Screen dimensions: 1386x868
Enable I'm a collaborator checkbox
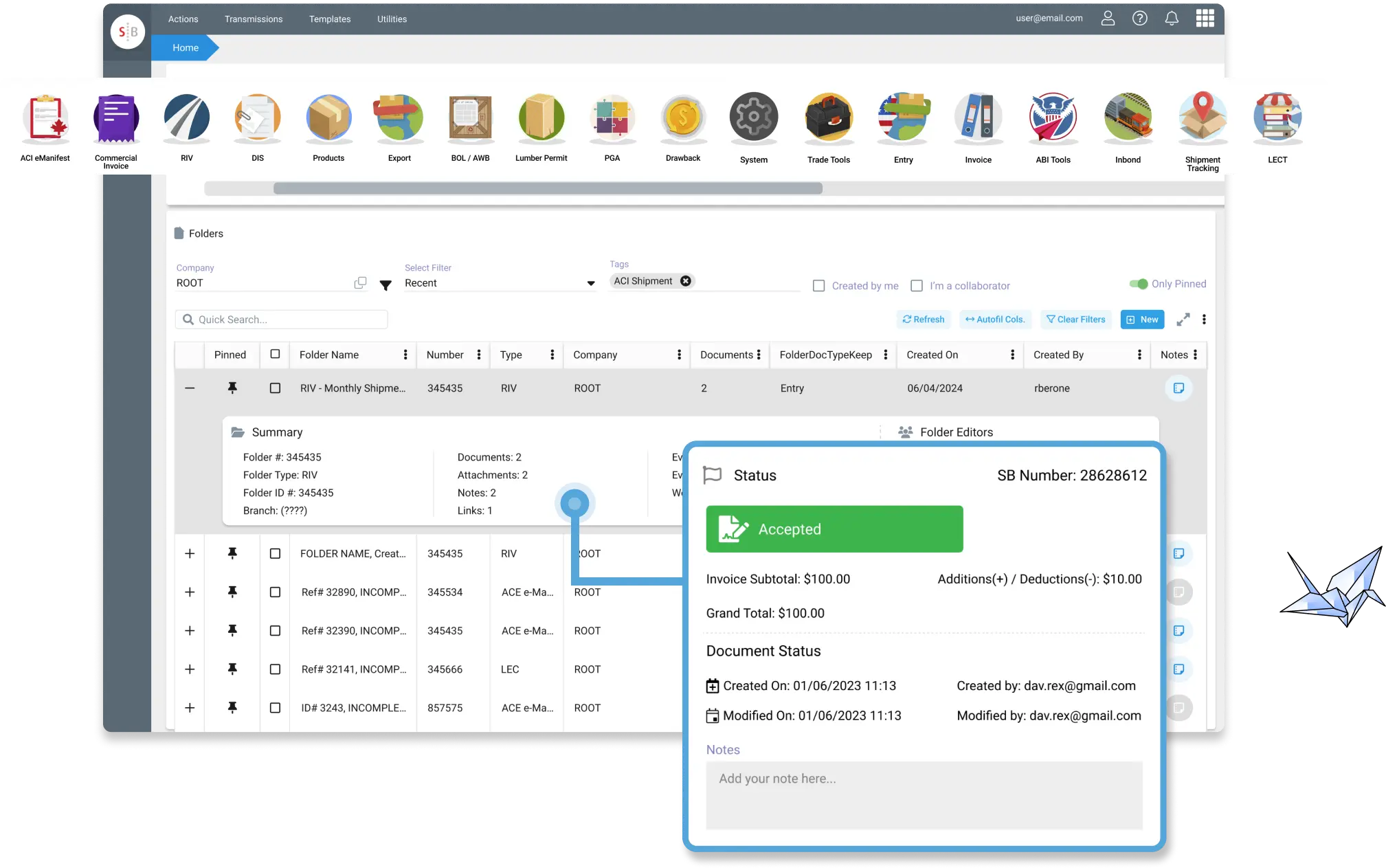(916, 285)
